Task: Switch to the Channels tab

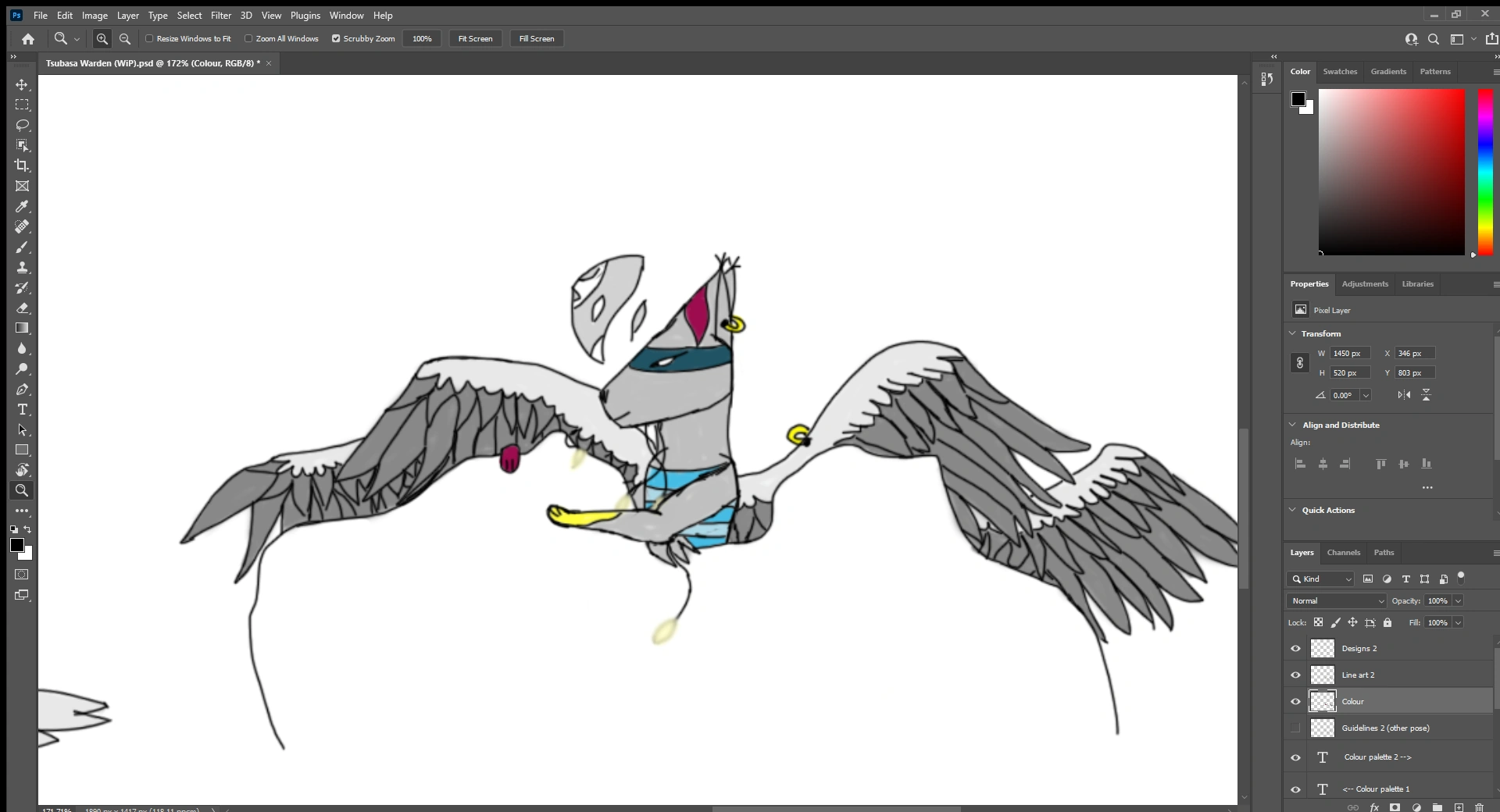Action: [1345, 553]
